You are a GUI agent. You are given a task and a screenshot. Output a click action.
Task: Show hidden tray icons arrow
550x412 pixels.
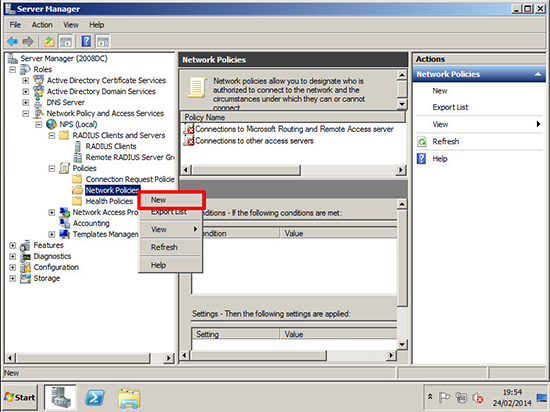430,397
